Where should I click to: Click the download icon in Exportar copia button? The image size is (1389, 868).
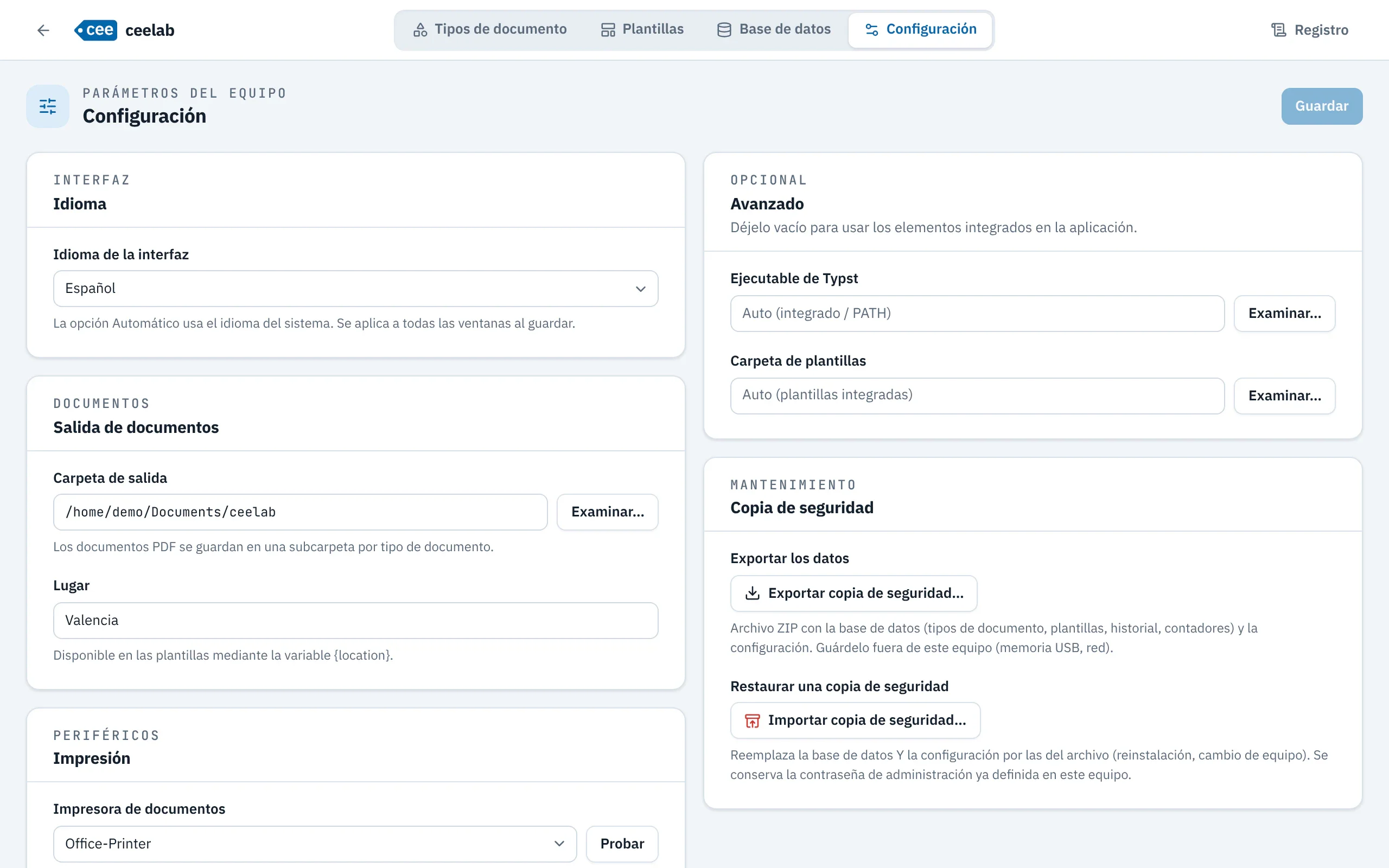click(x=752, y=593)
